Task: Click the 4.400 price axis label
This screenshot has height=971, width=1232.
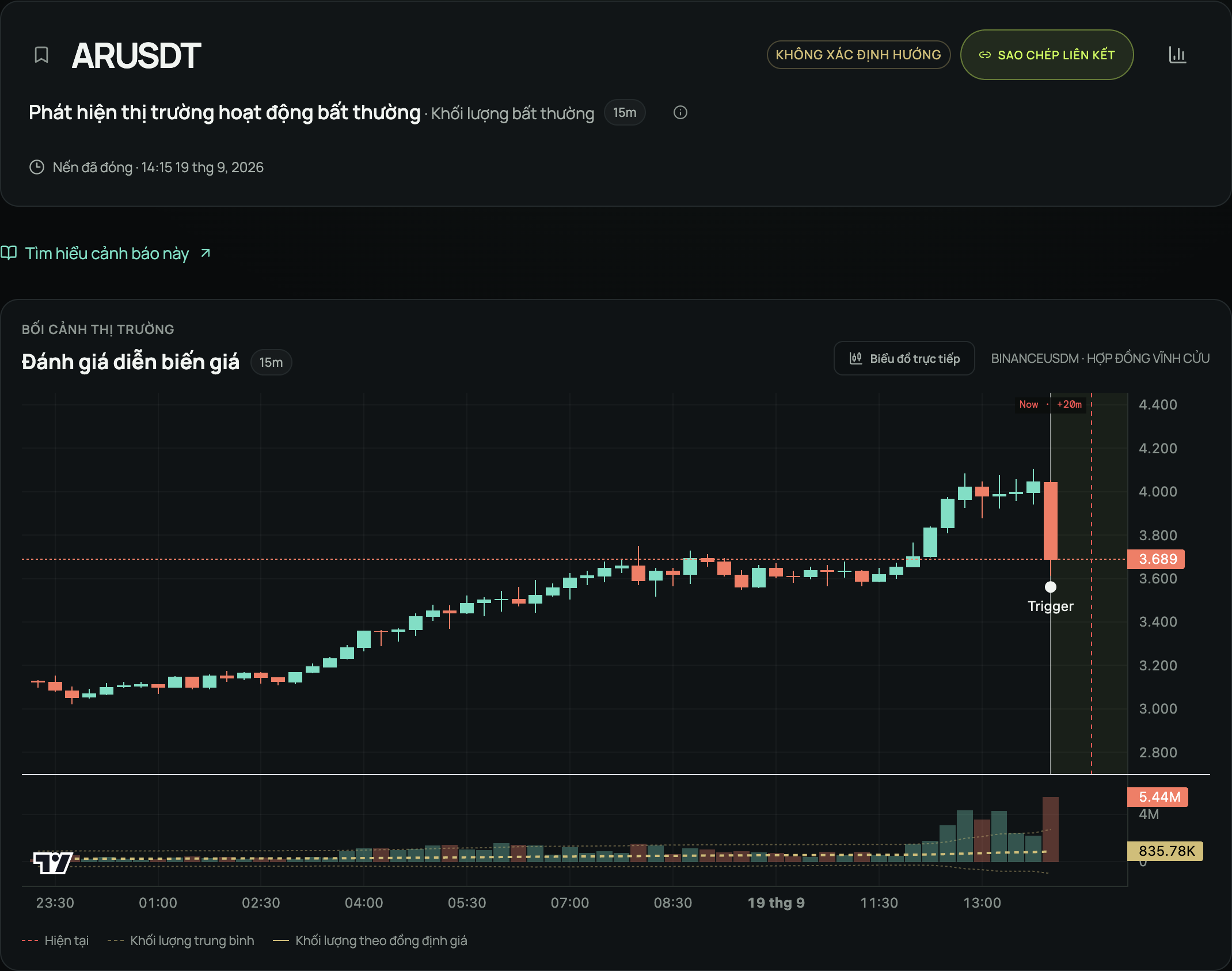Action: (1158, 404)
